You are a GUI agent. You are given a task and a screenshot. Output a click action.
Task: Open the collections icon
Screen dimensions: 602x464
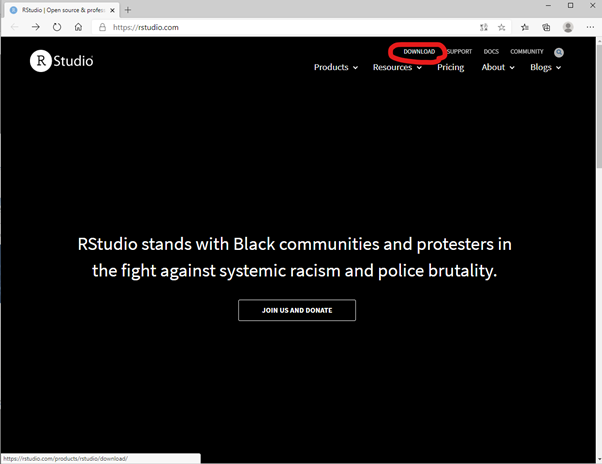[x=546, y=27]
